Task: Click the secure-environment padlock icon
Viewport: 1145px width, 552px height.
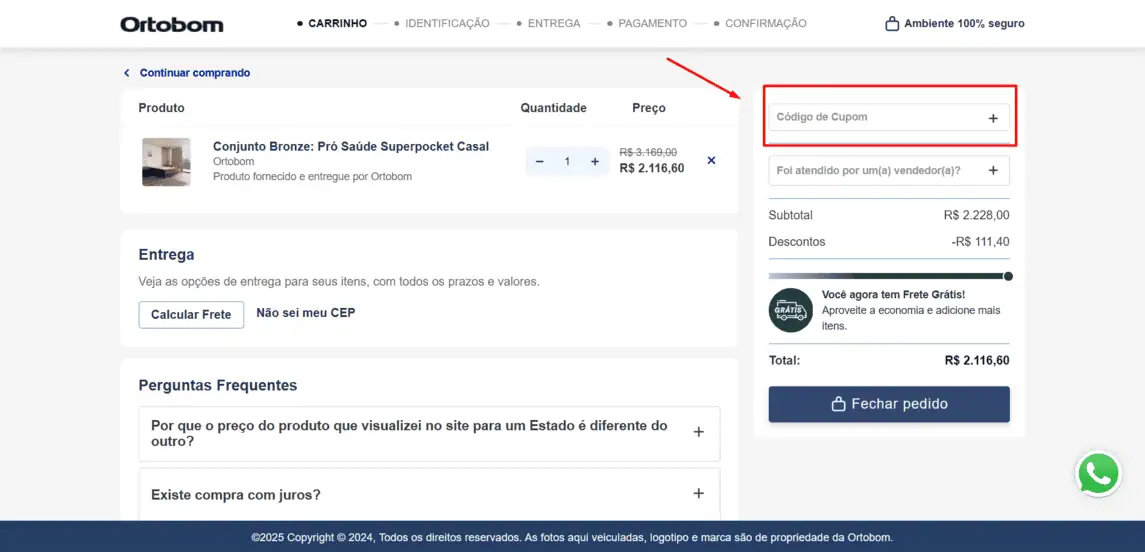Action: tap(892, 23)
